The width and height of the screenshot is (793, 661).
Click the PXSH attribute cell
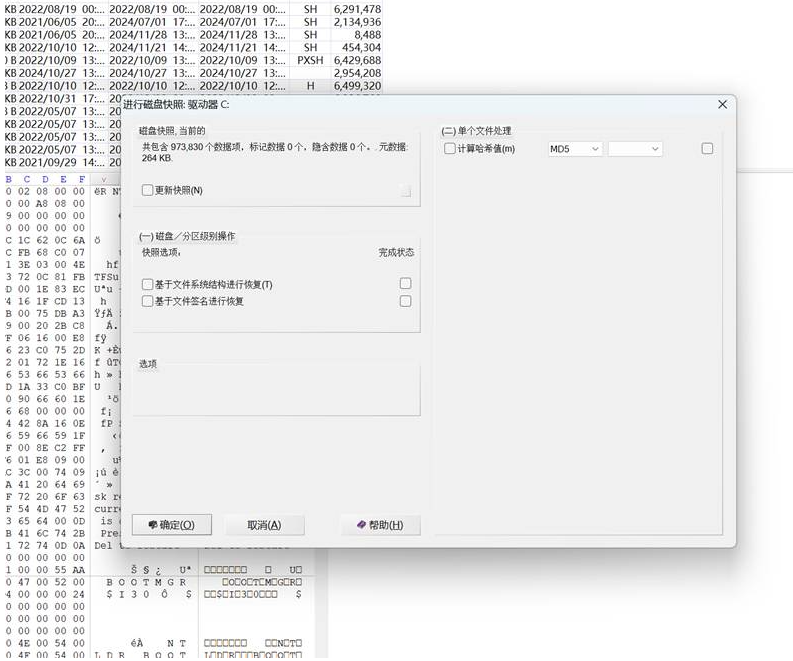click(310, 60)
